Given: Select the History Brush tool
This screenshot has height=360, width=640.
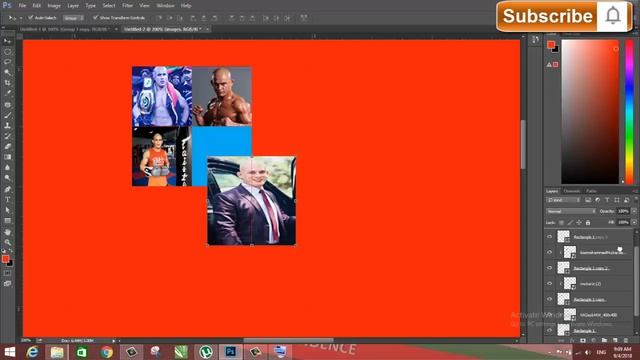Looking at the screenshot, I should 7,136.
